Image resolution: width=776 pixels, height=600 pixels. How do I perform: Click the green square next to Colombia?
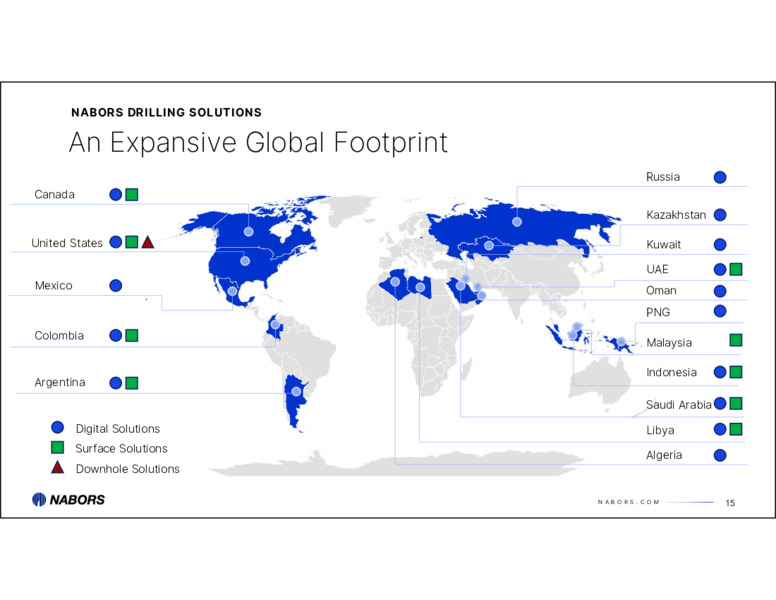click(132, 336)
